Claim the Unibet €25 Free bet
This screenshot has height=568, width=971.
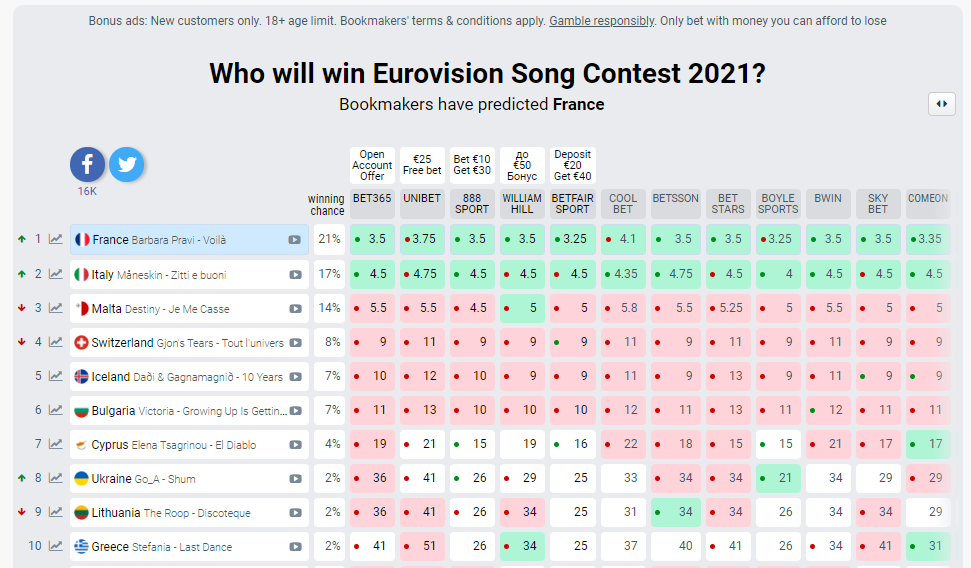[422, 165]
